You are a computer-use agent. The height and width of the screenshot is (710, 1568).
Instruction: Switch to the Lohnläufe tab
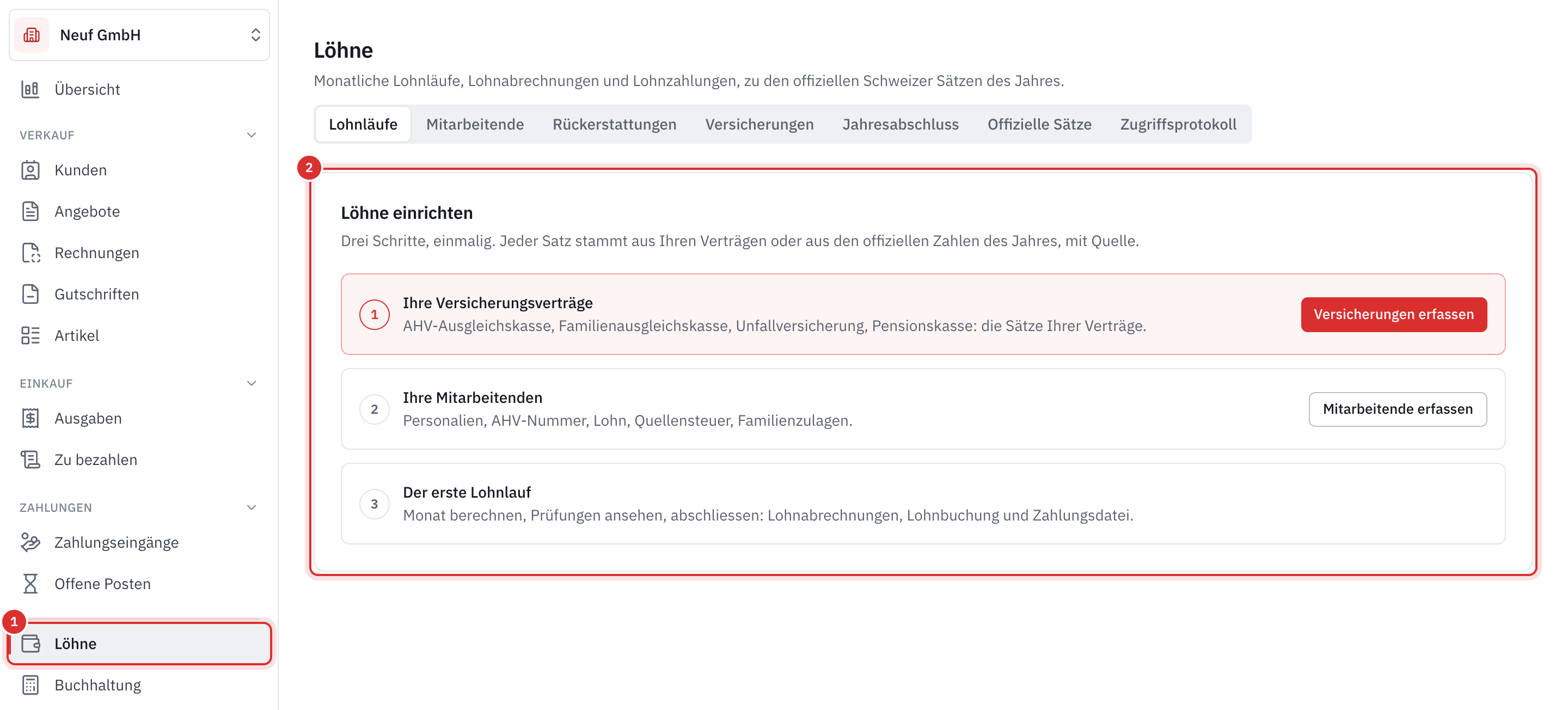363,124
